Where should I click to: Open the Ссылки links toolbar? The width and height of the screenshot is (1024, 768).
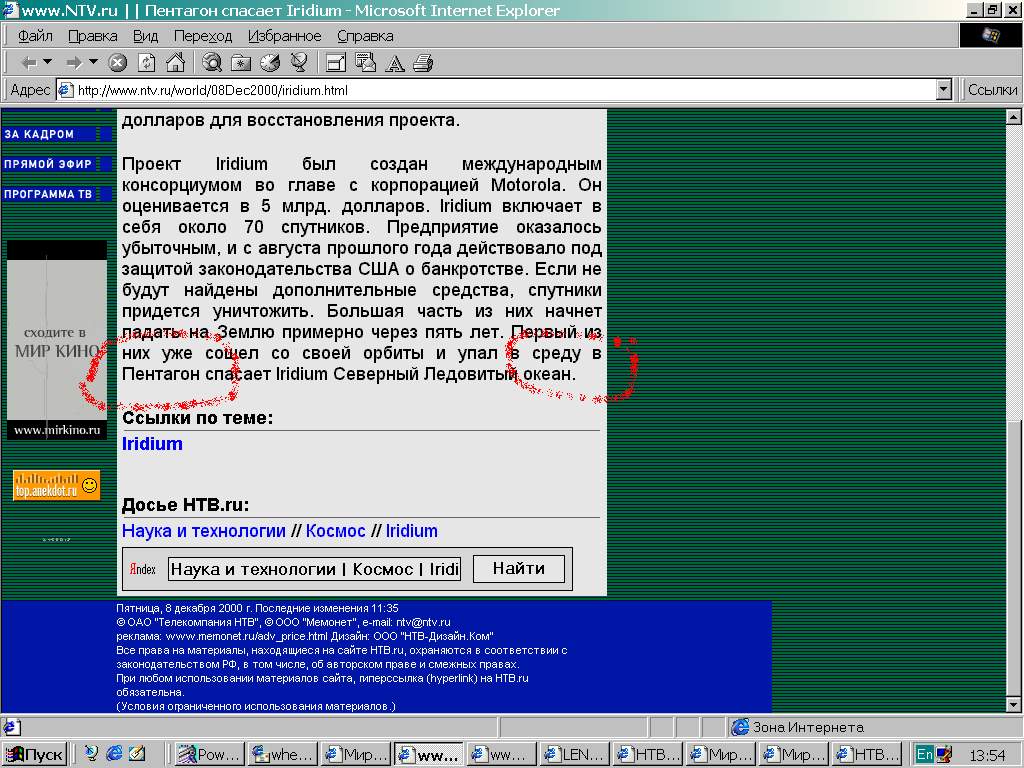(x=993, y=90)
